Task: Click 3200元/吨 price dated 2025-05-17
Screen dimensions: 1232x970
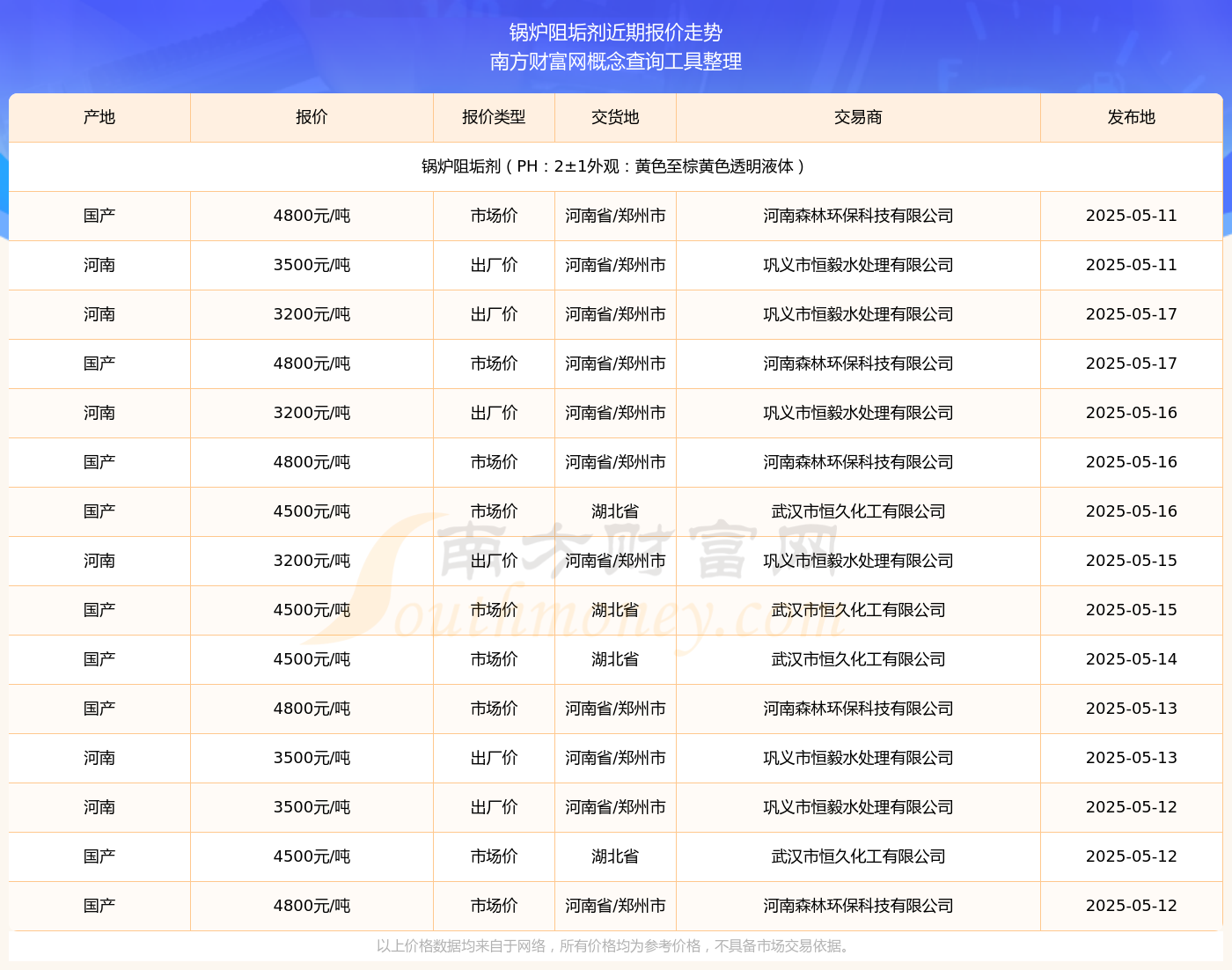Action: pos(312,314)
